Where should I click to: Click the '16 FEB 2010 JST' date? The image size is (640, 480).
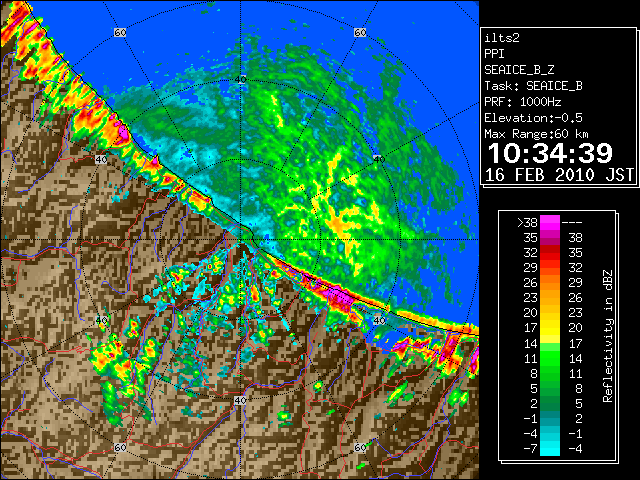pos(559,175)
